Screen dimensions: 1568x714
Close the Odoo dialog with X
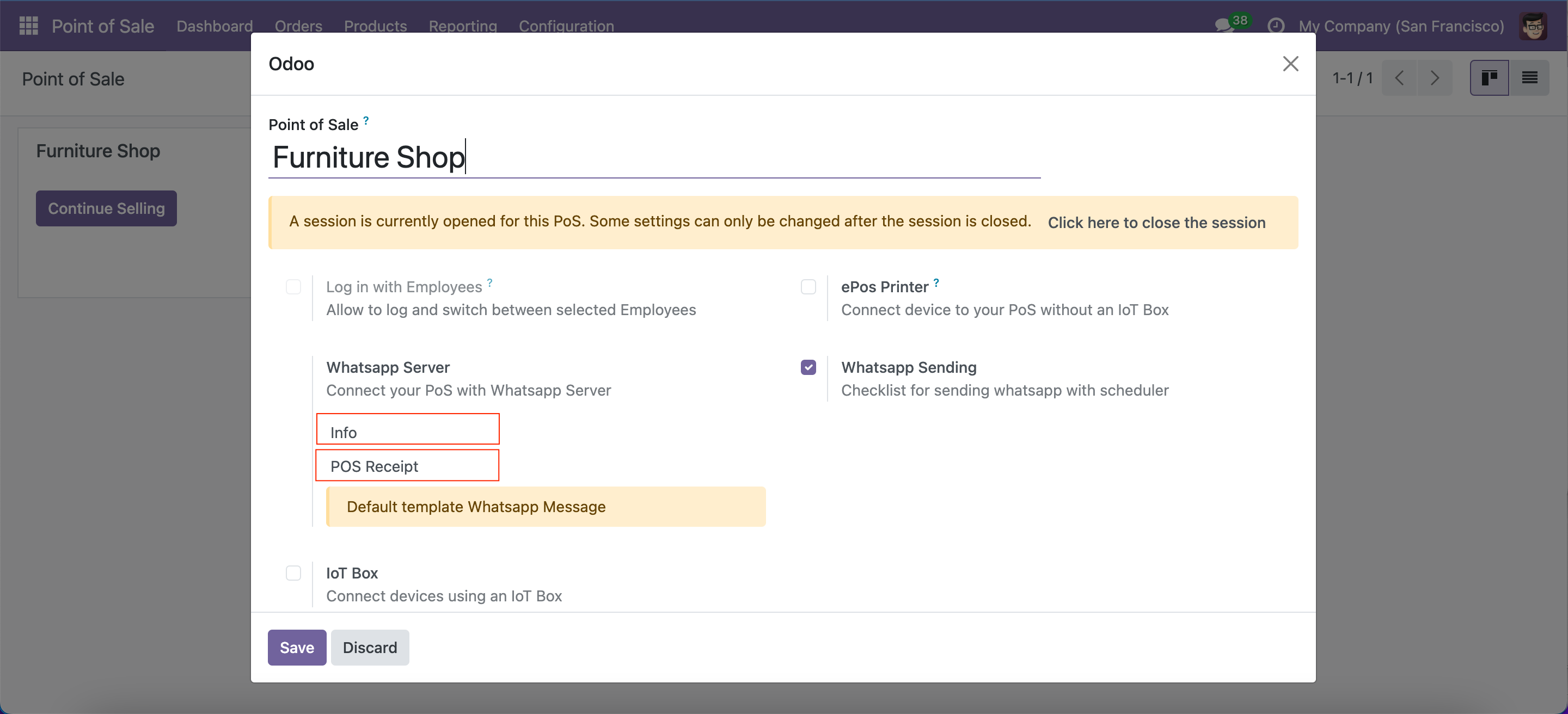click(1290, 63)
